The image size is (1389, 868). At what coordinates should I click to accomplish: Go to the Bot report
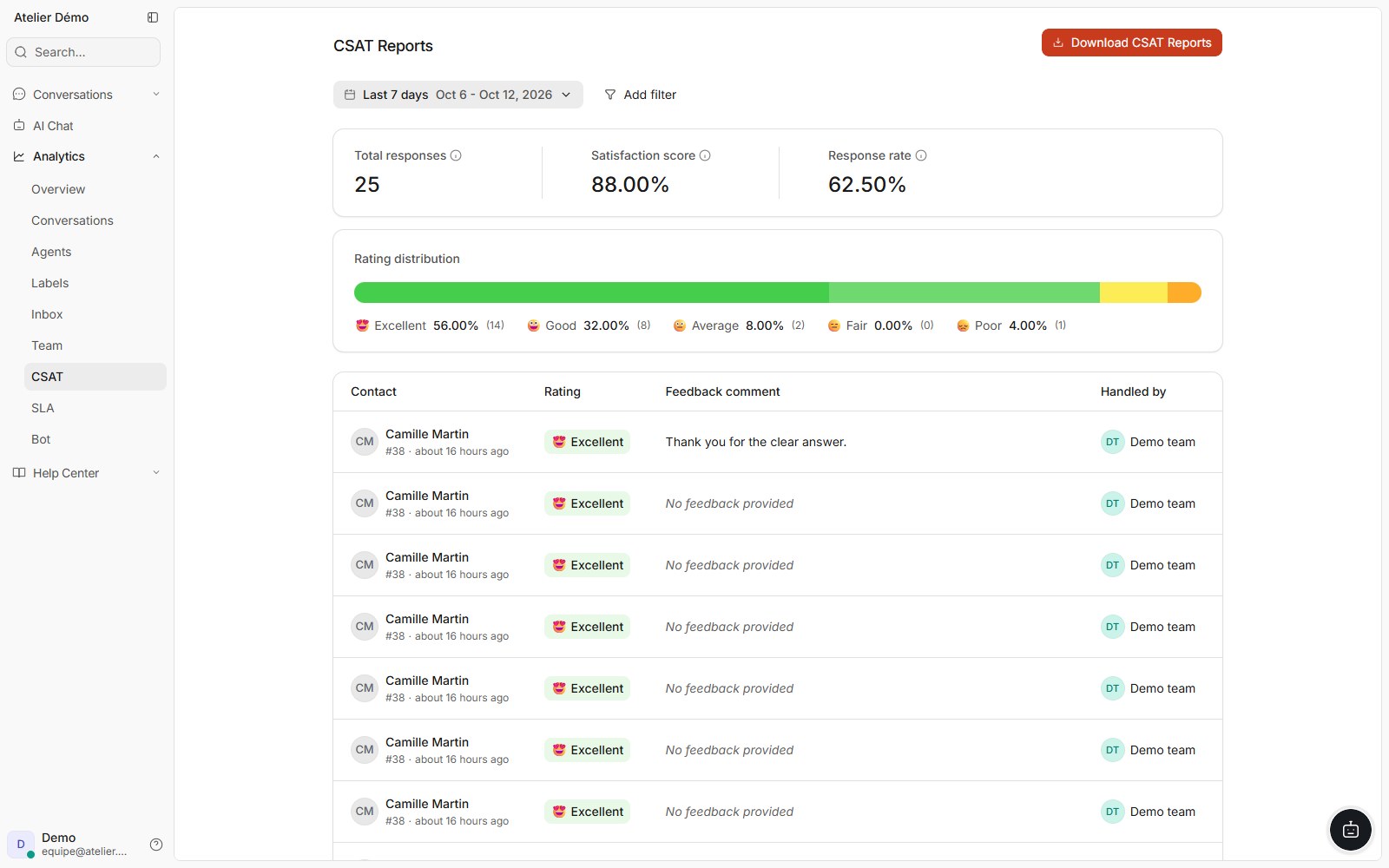(95, 439)
